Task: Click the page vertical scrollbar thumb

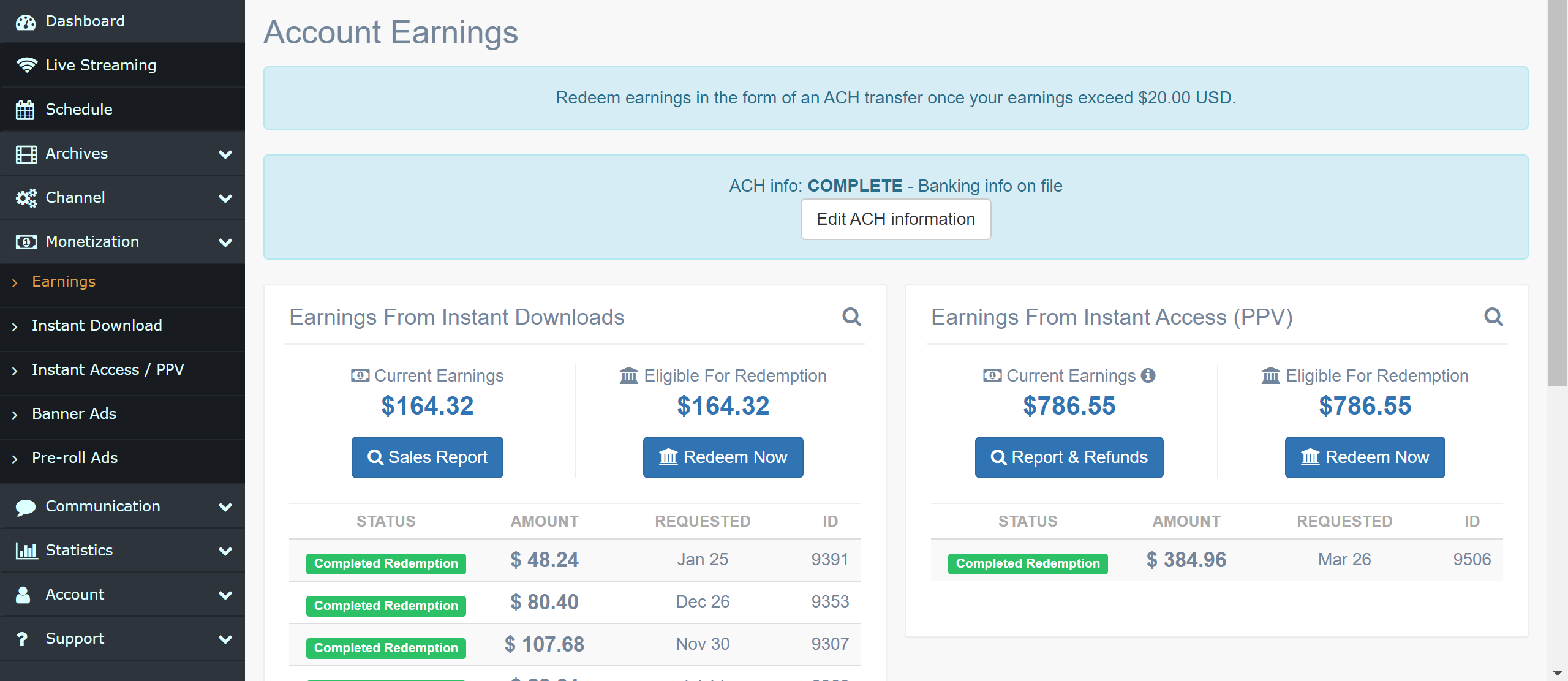Action: (x=1556, y=193)
